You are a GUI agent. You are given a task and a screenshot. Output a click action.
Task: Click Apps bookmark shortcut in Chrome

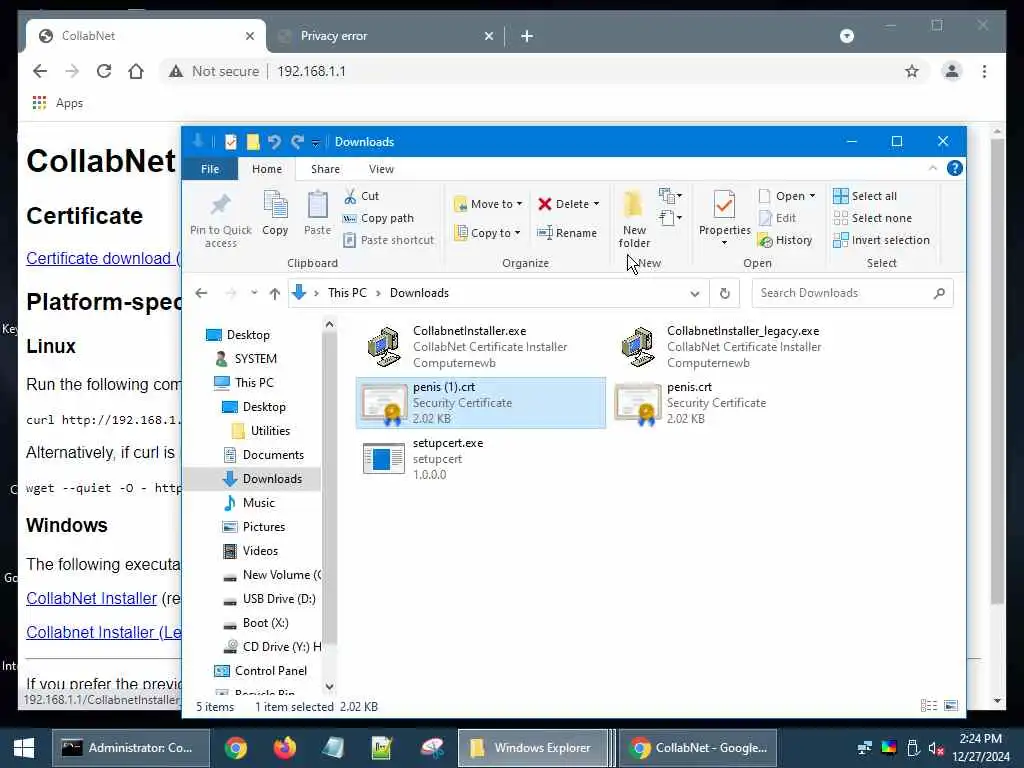[57, 103]
